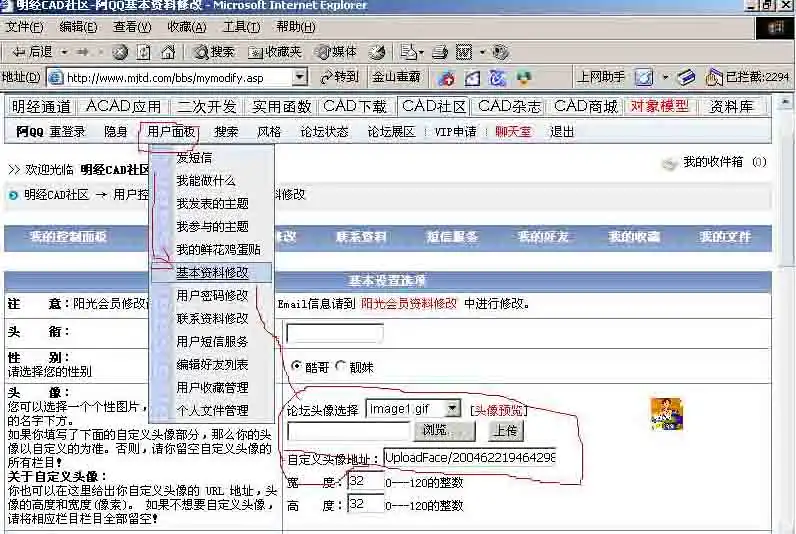Click the 已拦截 blocked popups icon
This screenshot has width=796, height=534.
click(714, 77)
